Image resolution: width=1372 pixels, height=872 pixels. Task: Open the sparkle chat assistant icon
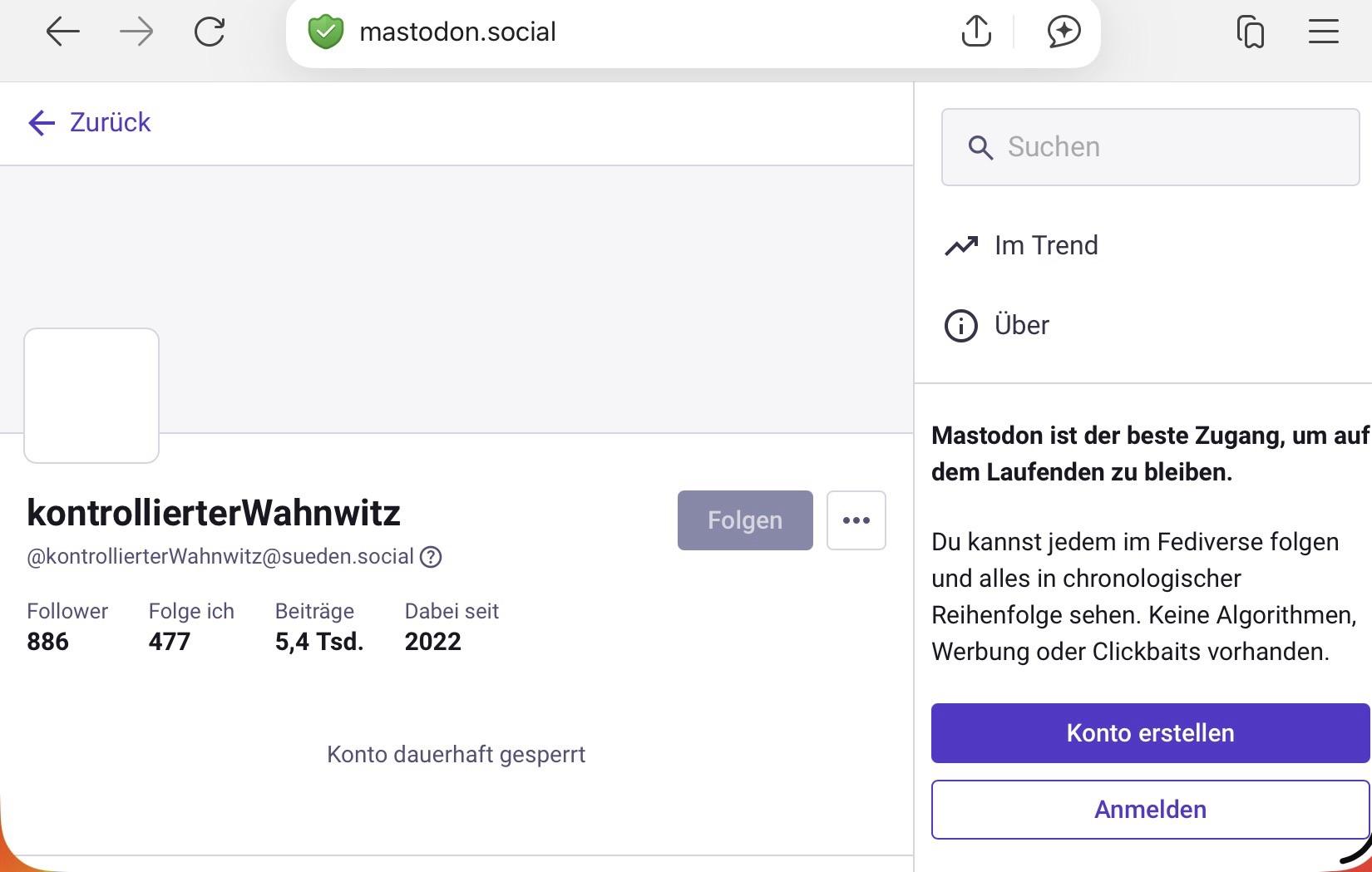click(x=1064, y=32)
